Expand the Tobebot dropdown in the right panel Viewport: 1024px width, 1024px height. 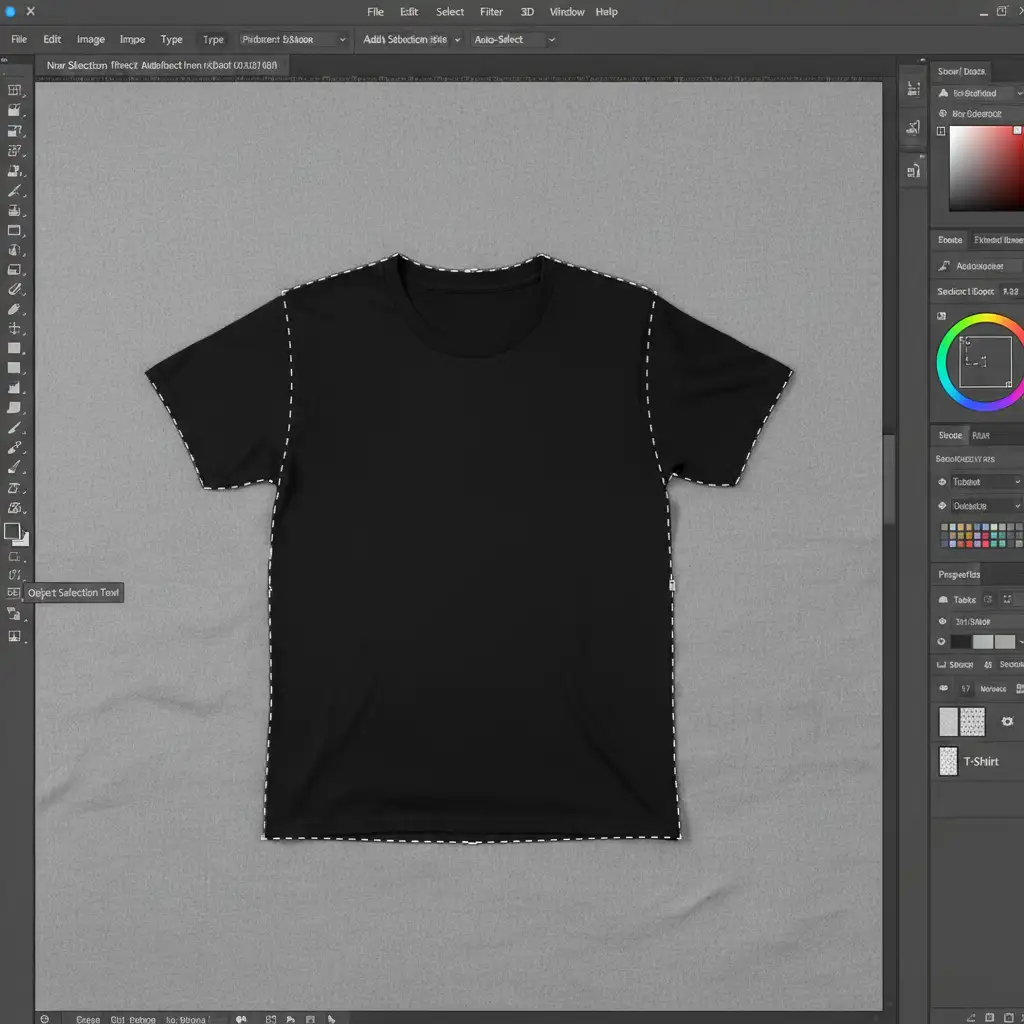[x=984, y=482]
